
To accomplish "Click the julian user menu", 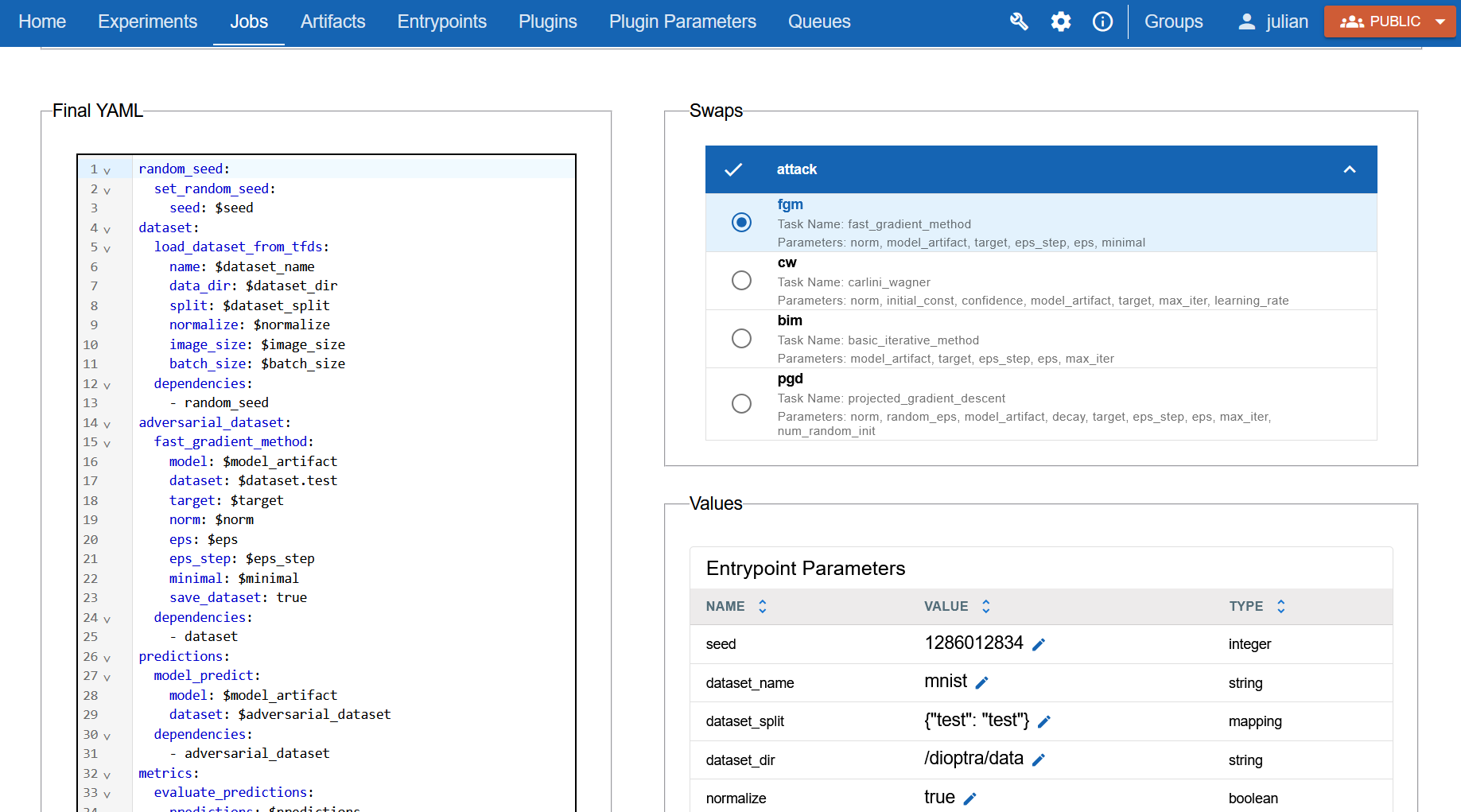I will (1273, 21).
